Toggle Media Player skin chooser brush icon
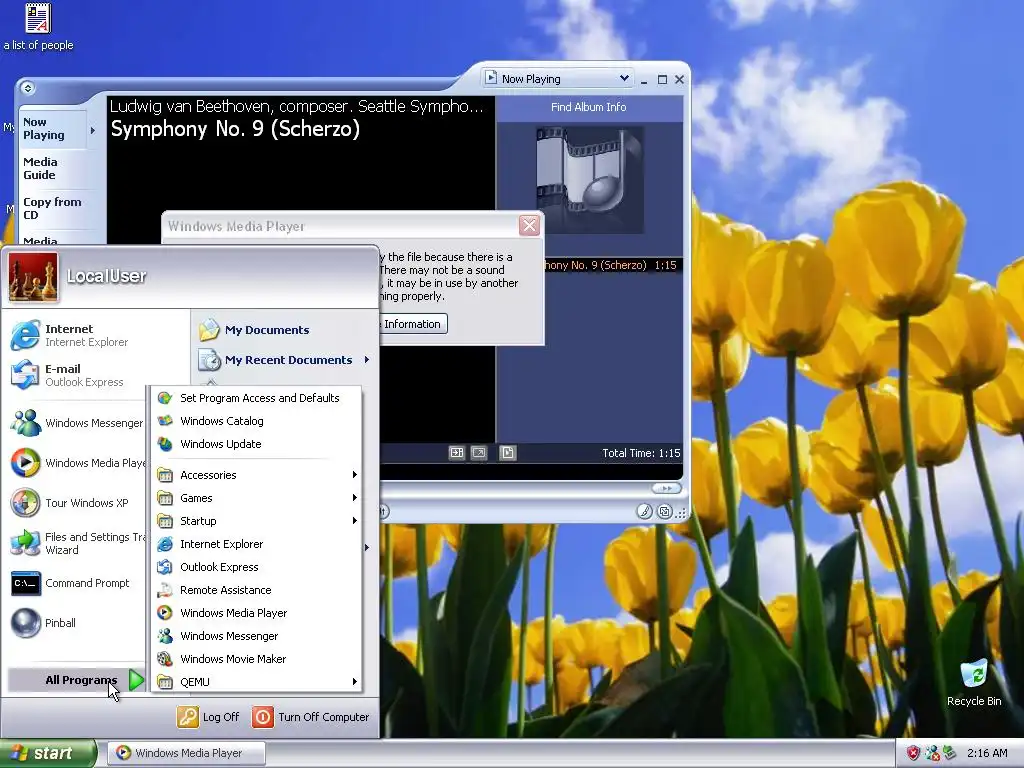The height and width of the screenshot is (768, 1024). (x=645, y=511)
